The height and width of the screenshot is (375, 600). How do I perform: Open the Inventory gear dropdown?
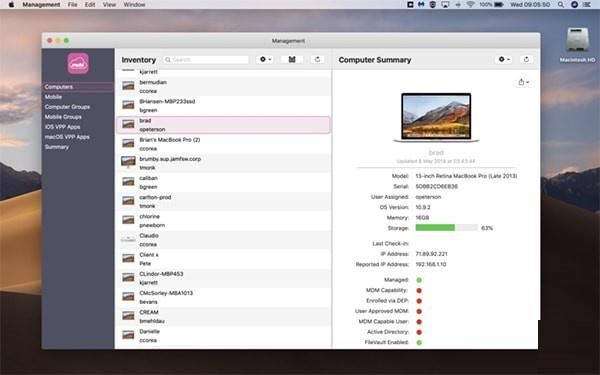pyautogui.click(x=265, y=59)
